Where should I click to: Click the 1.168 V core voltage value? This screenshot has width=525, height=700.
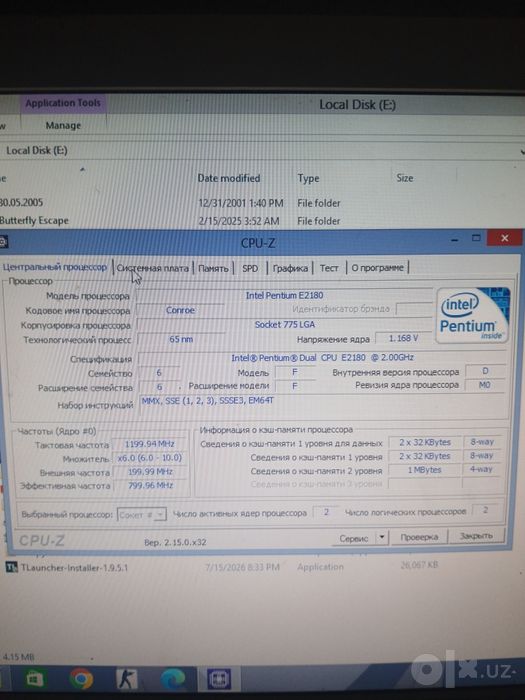(x=403, y=338)
